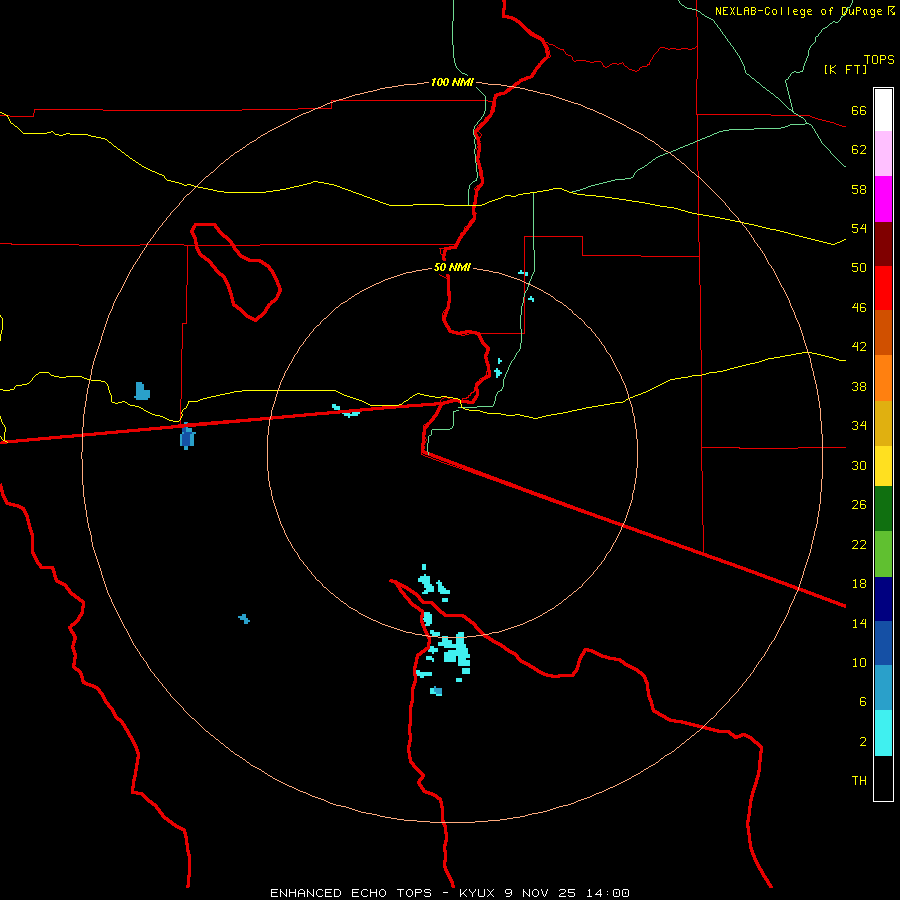Click the legend value 62
This screenshot has width=900, height=900.
pos(859,149)
